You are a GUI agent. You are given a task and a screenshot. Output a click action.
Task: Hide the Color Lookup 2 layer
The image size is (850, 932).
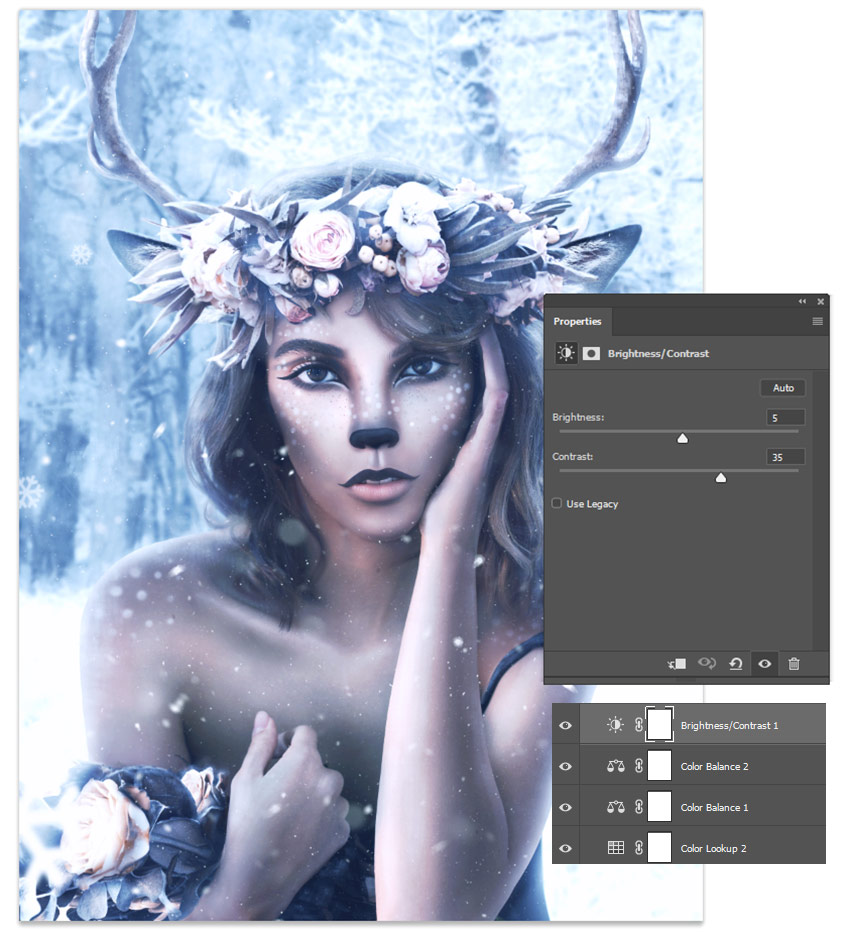click(565, 848)
